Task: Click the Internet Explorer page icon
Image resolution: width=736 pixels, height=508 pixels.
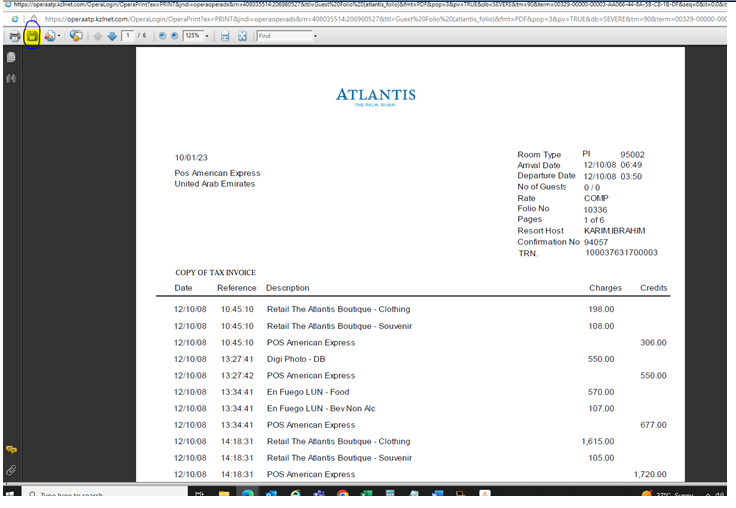Action: click(15, 19)
